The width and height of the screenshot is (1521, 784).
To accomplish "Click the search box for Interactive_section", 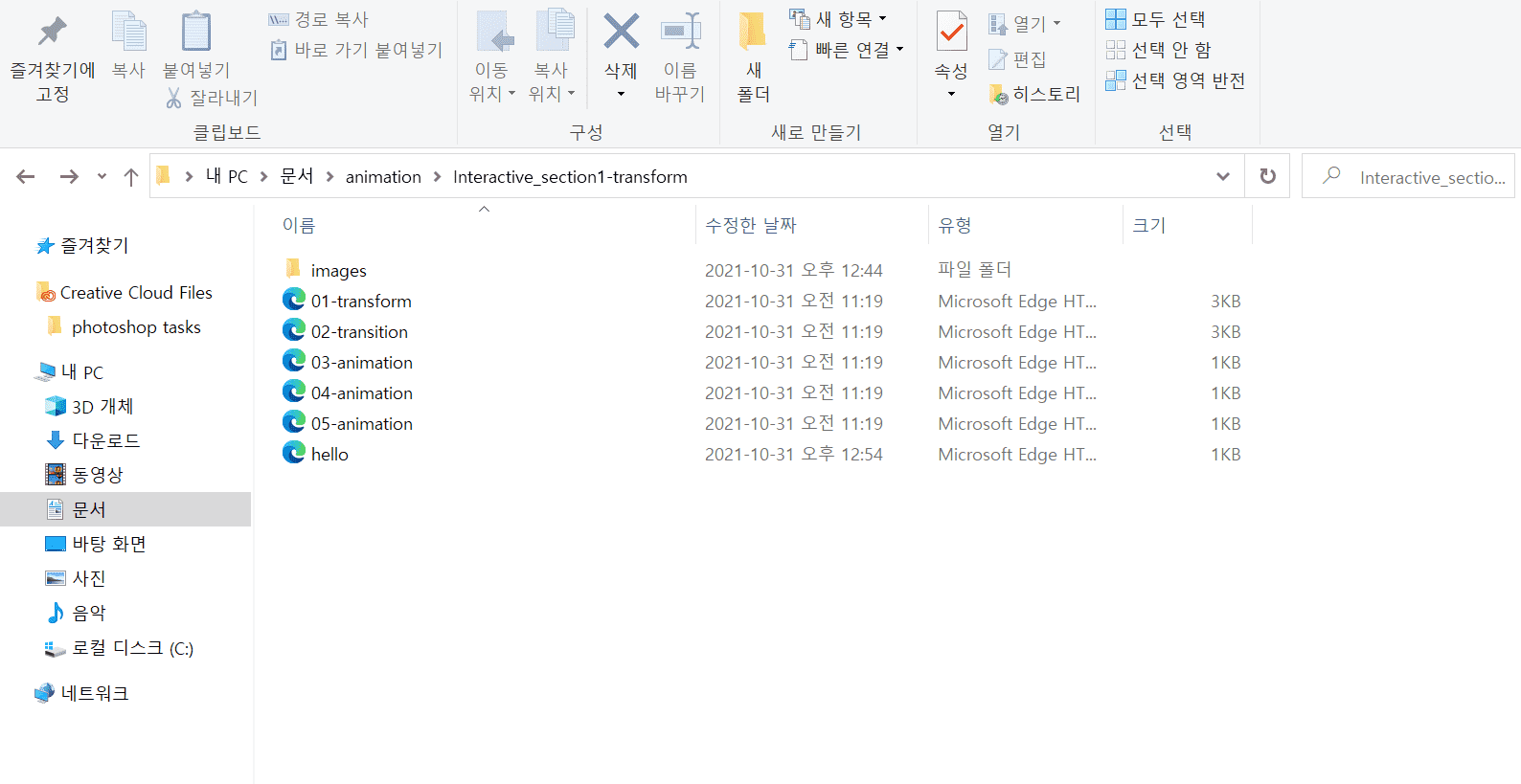I will pyautogui.click(x=1408, y=176).
